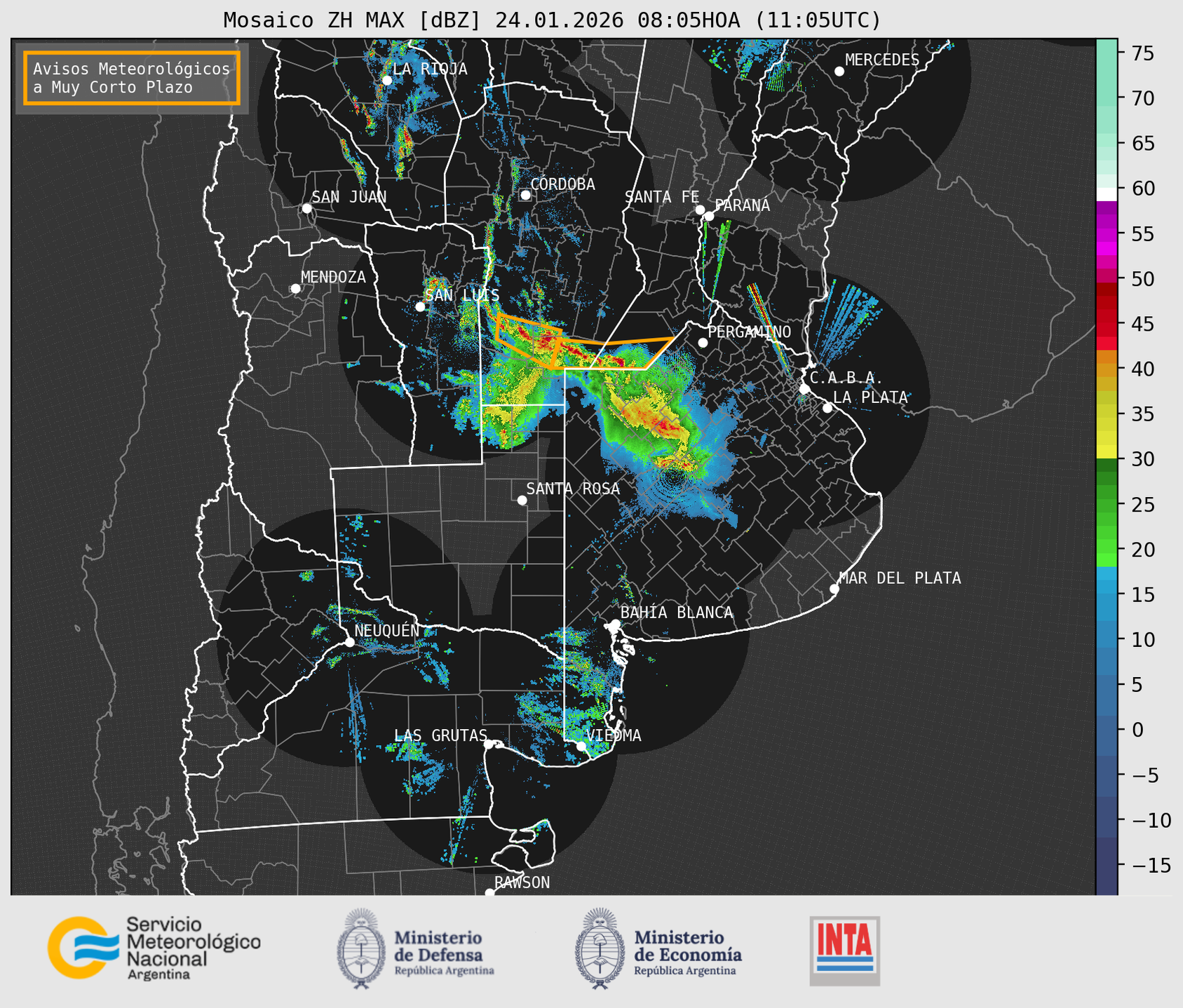Click the 75 tick label on the color scale
1183x1008 pixels.
[1143, 53]
